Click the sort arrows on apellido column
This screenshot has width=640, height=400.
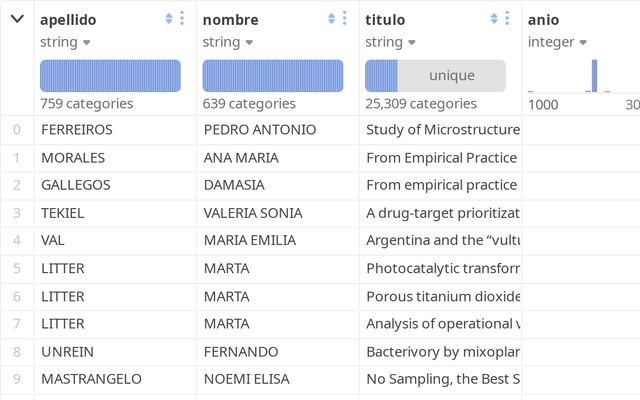point(168,19)
